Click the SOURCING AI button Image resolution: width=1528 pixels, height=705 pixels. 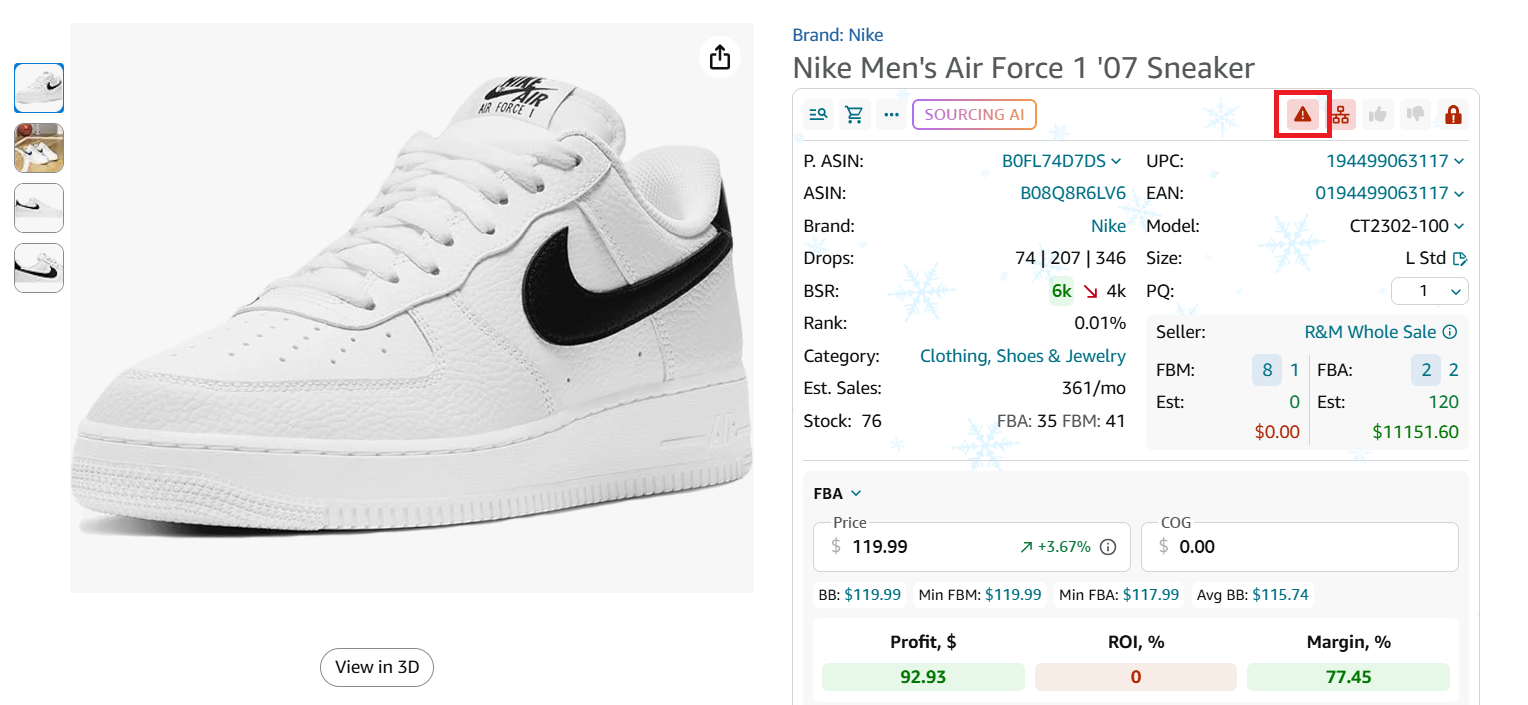[x=974, y=114]
